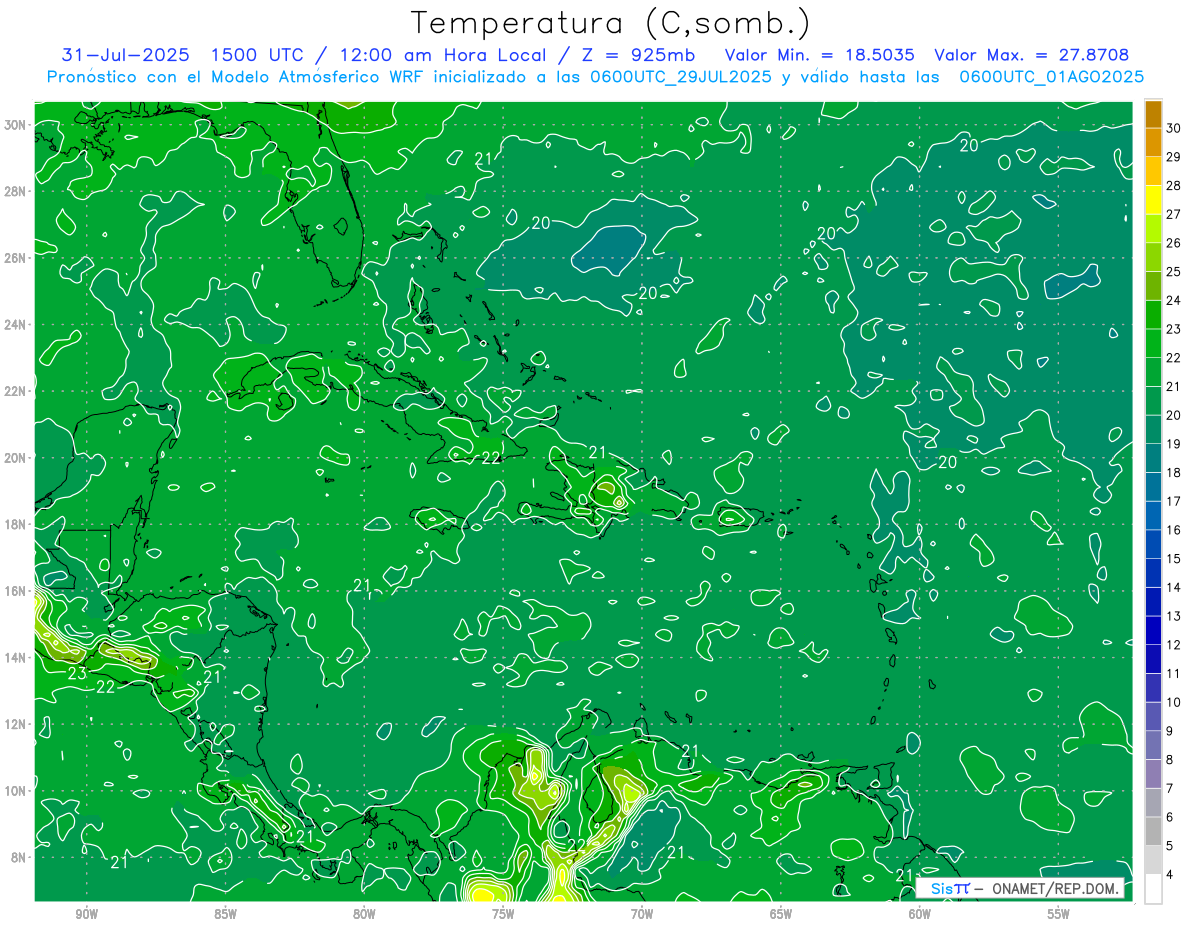This screenshot has height=927, width=1200.
Task: Click the legend scale value 25
Action: click(x=1173, y=272)
